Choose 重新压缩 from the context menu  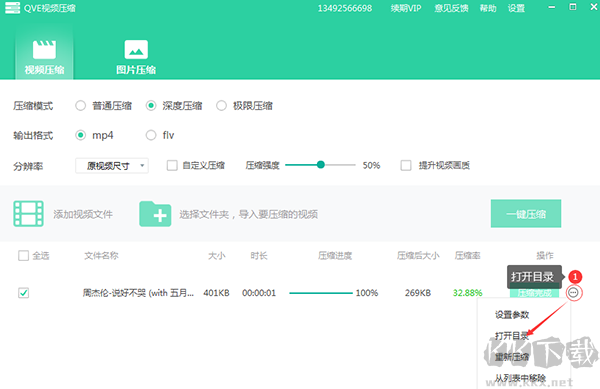coord(512,357)
